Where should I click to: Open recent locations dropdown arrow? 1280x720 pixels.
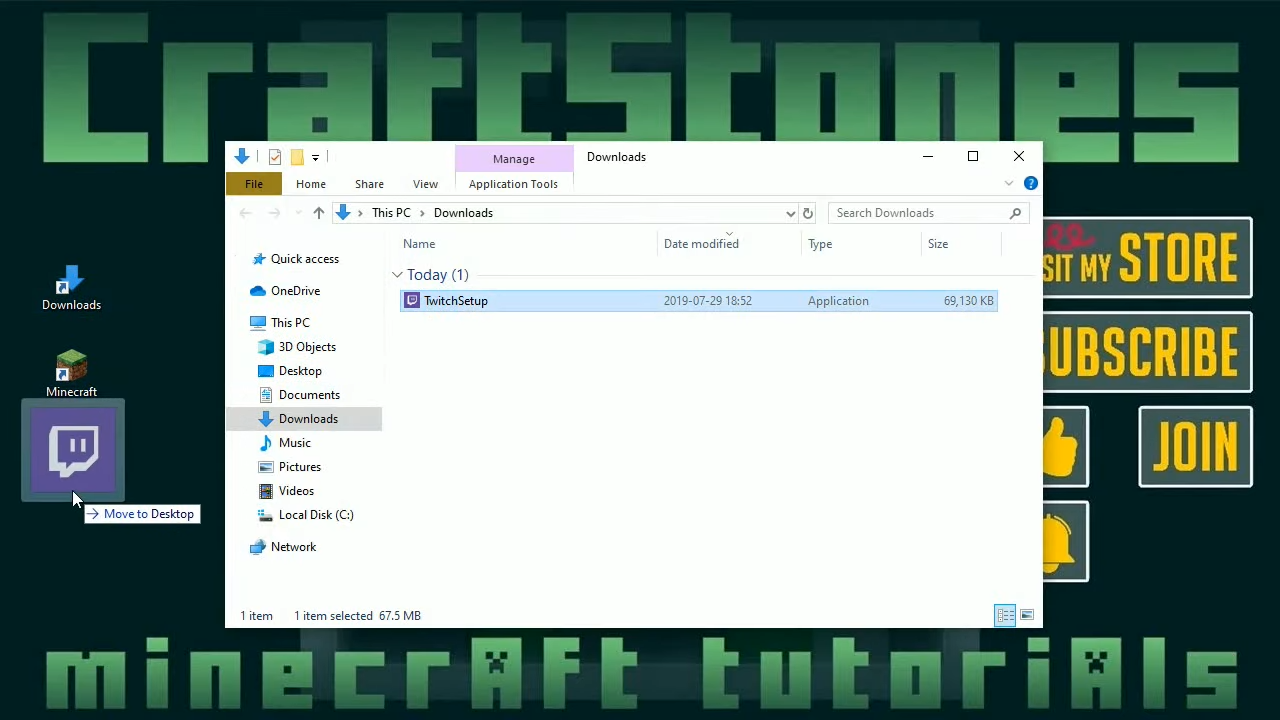(x=296, y=213)
